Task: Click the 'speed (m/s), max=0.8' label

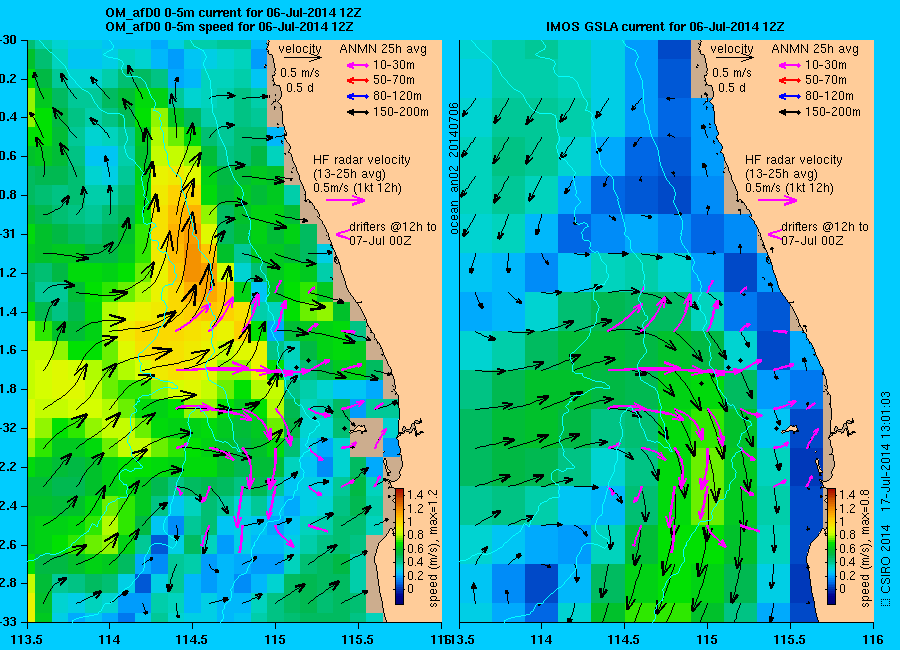Action: (866, 548)
